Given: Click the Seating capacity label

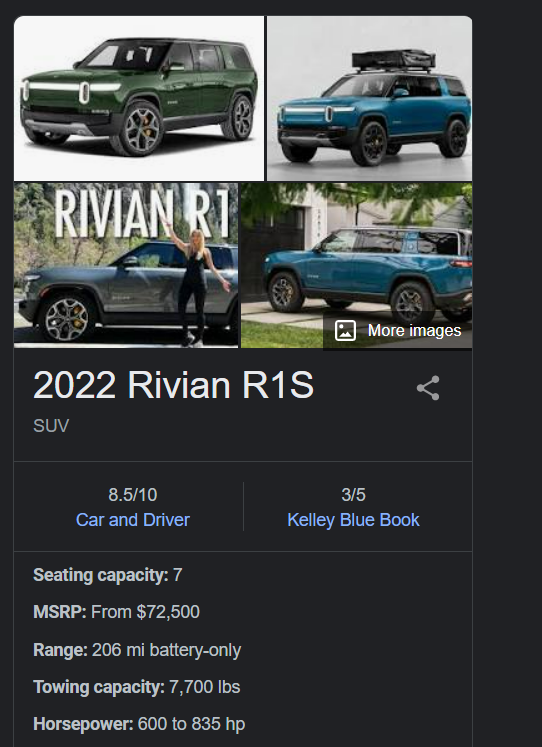Looking at the screenshot, I should point(100,575).
